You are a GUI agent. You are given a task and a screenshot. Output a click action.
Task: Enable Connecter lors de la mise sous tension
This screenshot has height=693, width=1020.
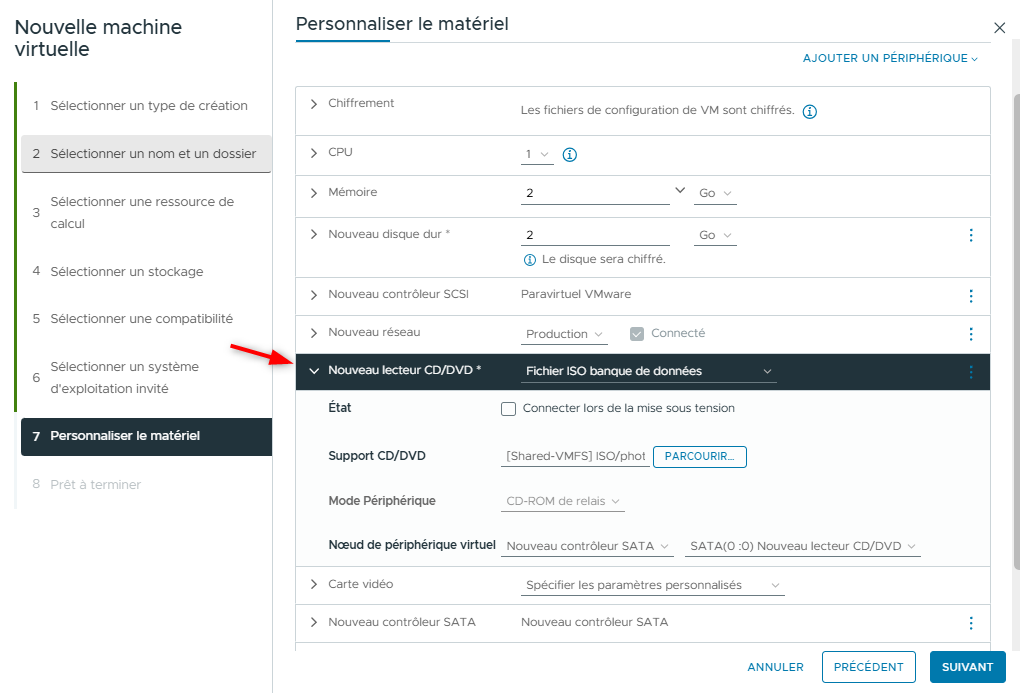point(508,409)
